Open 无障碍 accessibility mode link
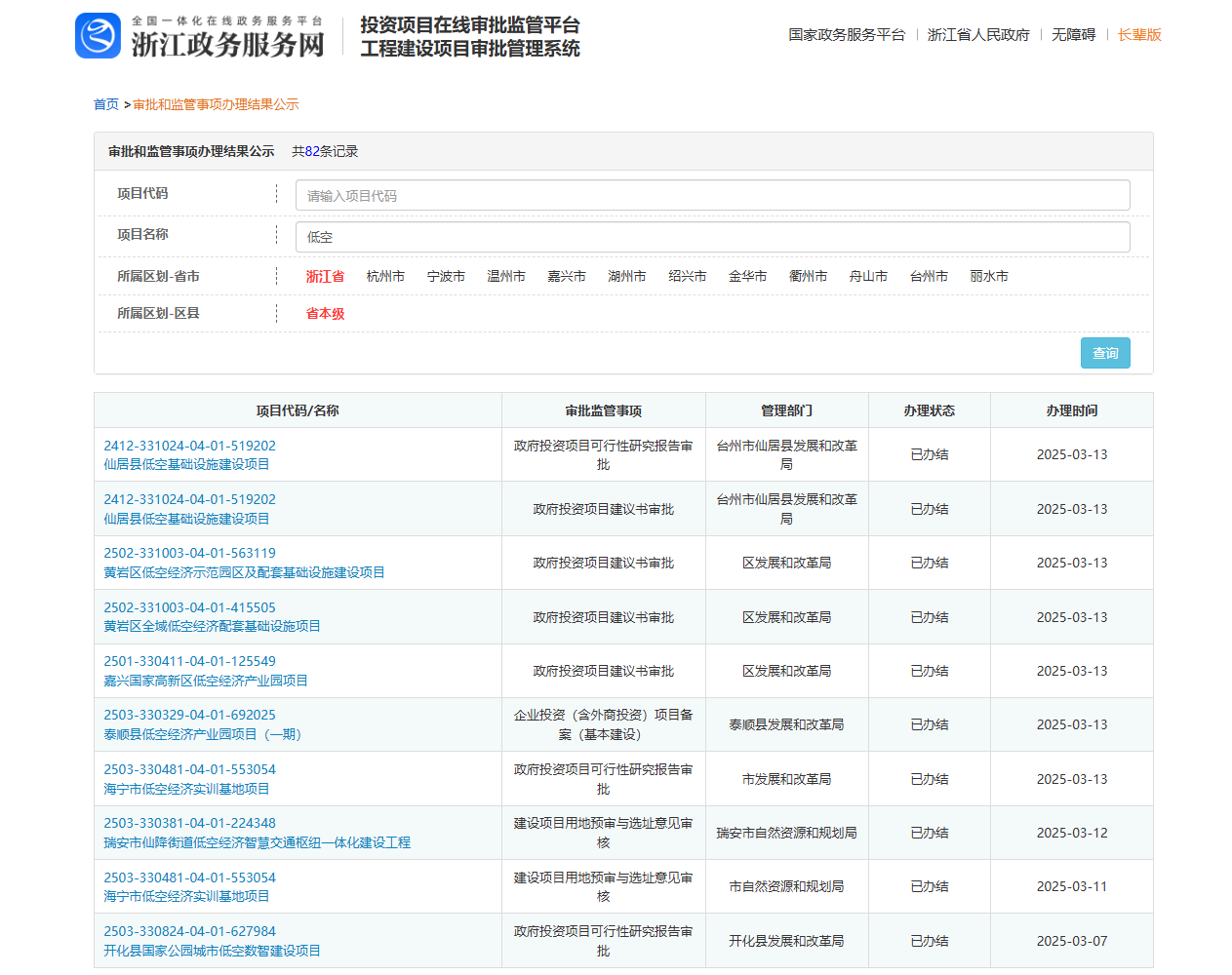1232x975 pixels. [x=1073, y=35]
